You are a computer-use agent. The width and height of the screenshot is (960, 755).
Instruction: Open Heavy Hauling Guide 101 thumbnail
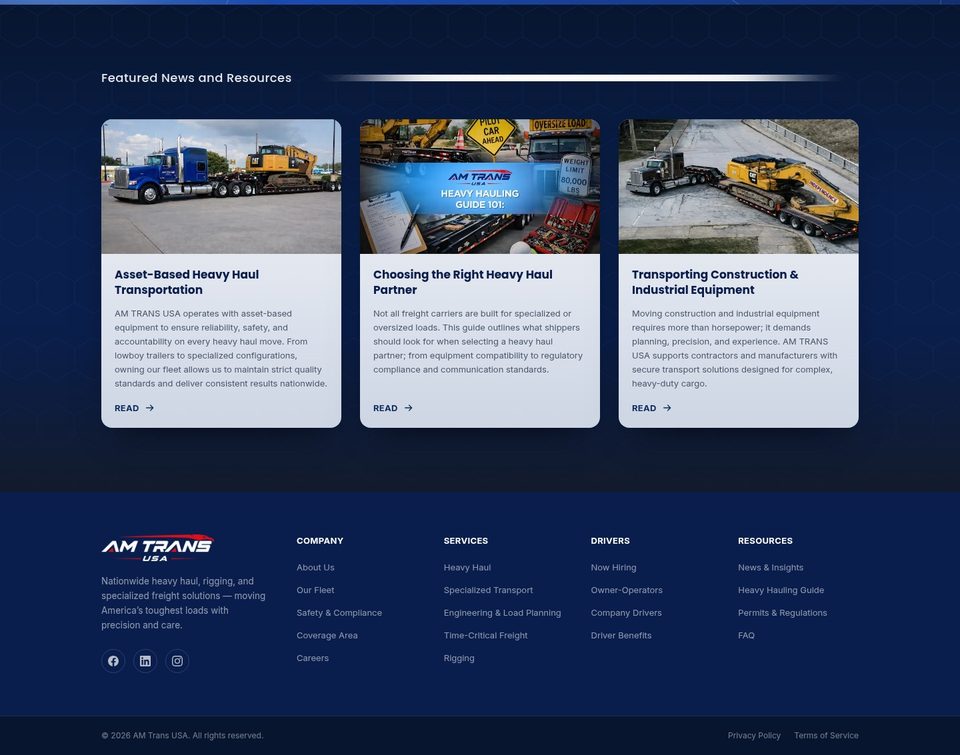(480, 186)
